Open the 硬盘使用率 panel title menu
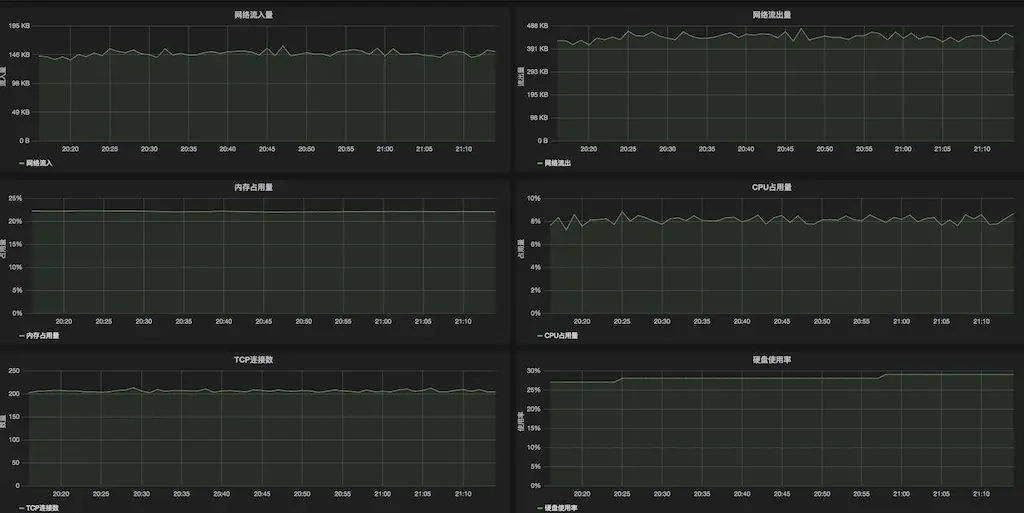The width and height of the screenshot is (1024, 513). coord(771,360)
